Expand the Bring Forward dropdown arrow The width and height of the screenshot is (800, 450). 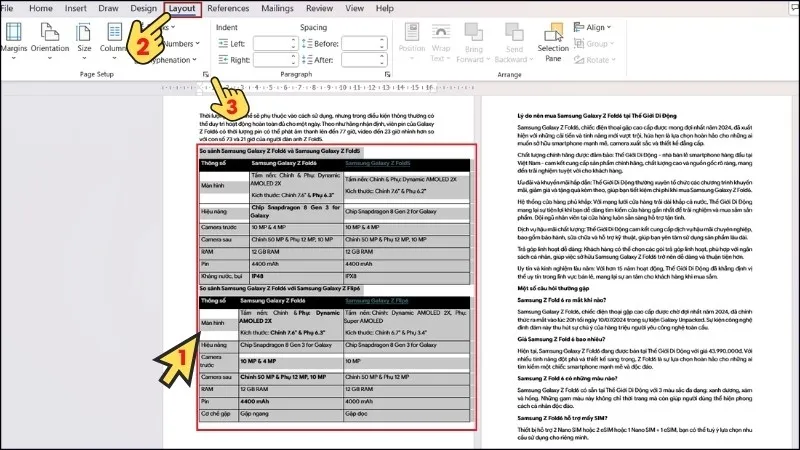(x=488, y=60)
